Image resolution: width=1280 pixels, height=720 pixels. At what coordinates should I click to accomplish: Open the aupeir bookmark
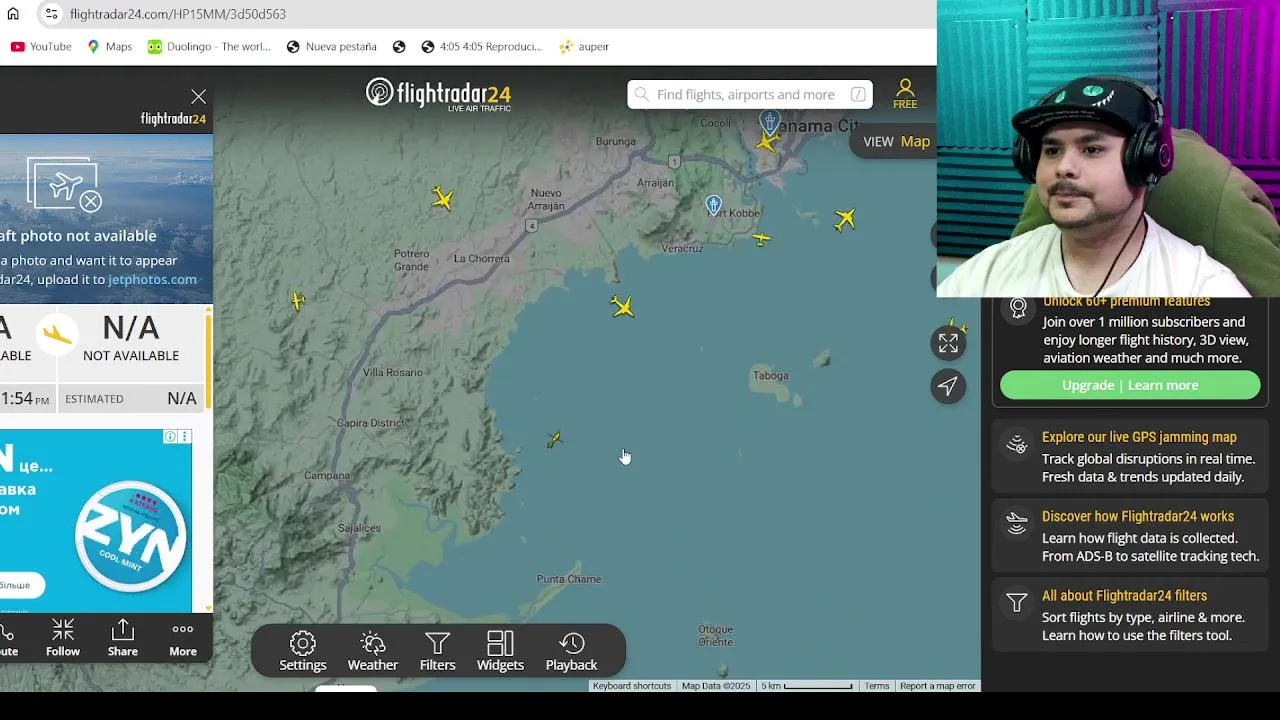tap(584, 46)
